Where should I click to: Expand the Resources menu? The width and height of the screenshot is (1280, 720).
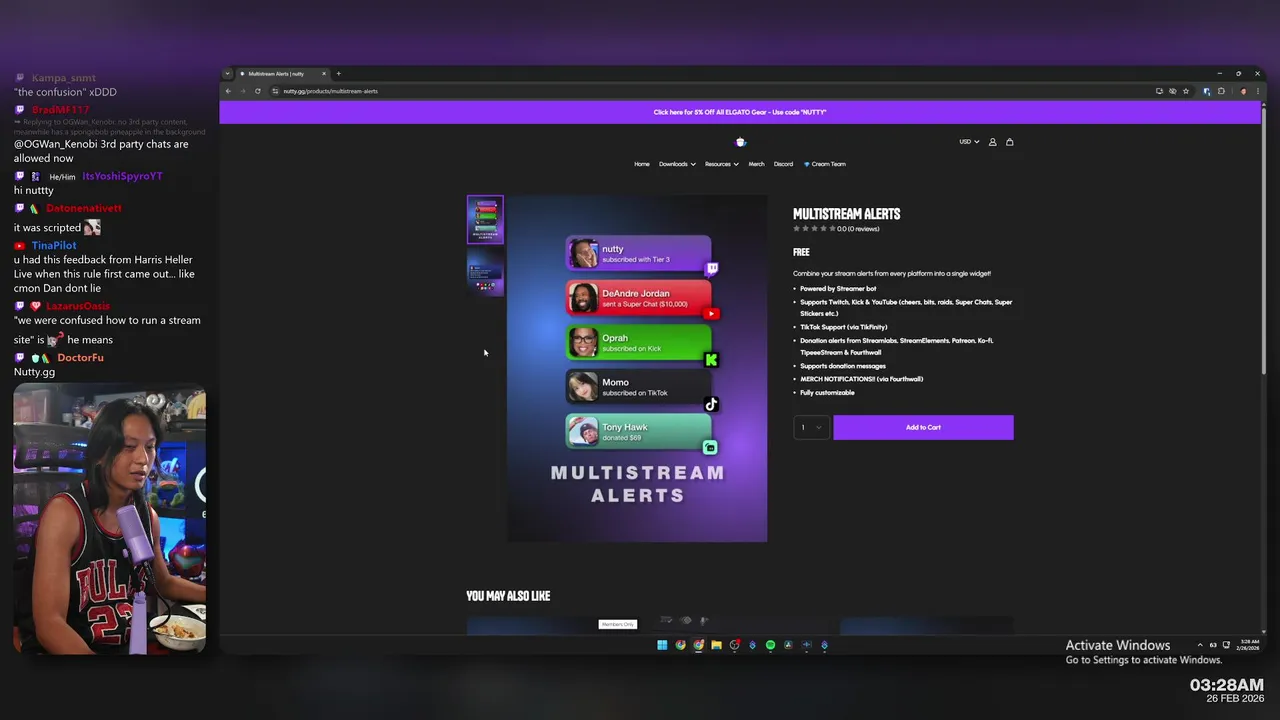721,164
